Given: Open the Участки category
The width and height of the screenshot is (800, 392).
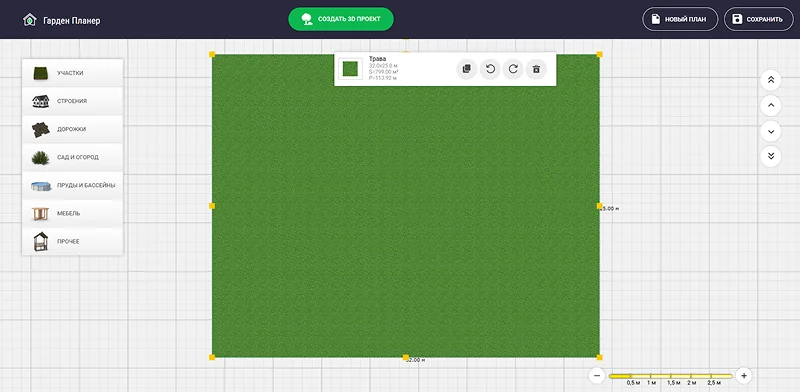Looking at the screenshot, I should click(72, 73).
